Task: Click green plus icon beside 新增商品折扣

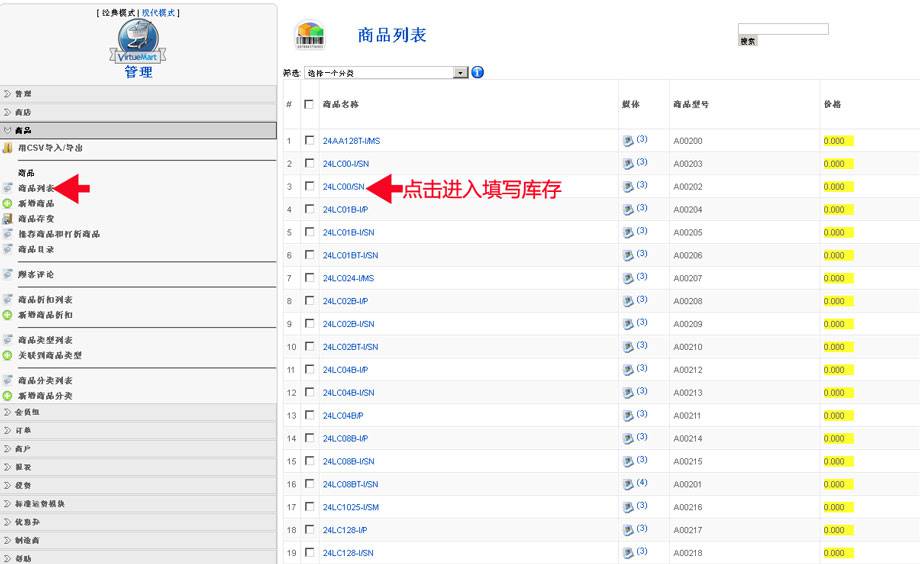Action: (8, 315)
